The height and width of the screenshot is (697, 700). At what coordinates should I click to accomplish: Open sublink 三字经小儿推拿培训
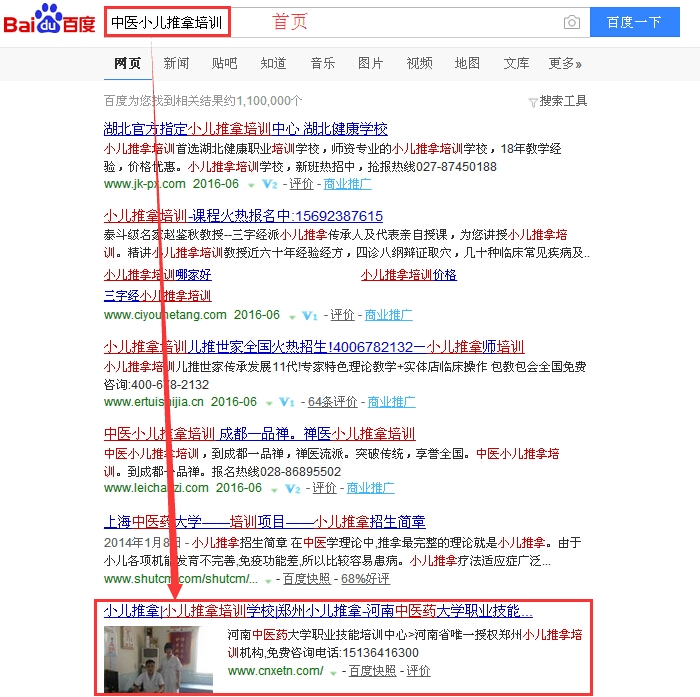pos(158,296)
